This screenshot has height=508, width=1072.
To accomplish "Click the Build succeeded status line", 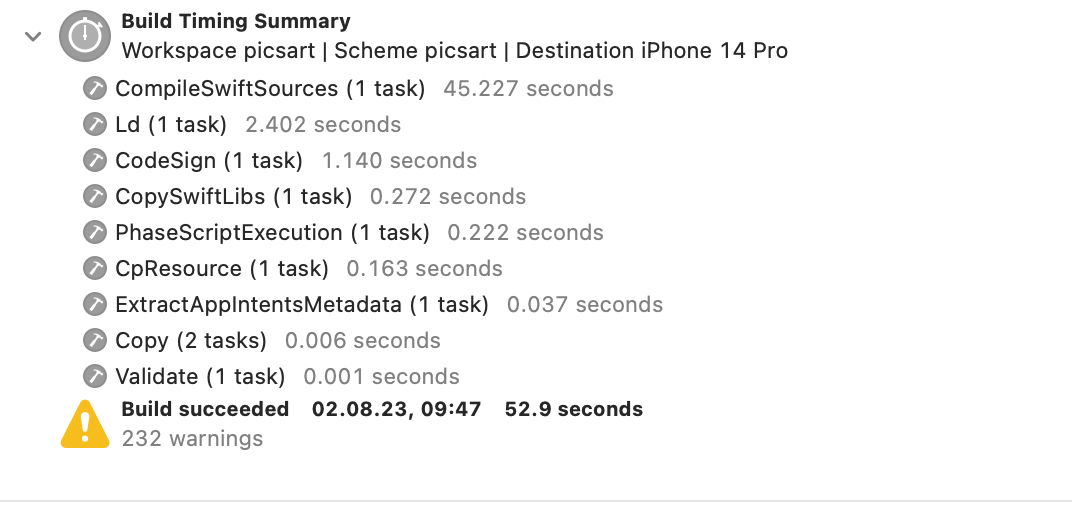I will click(382, 409).
